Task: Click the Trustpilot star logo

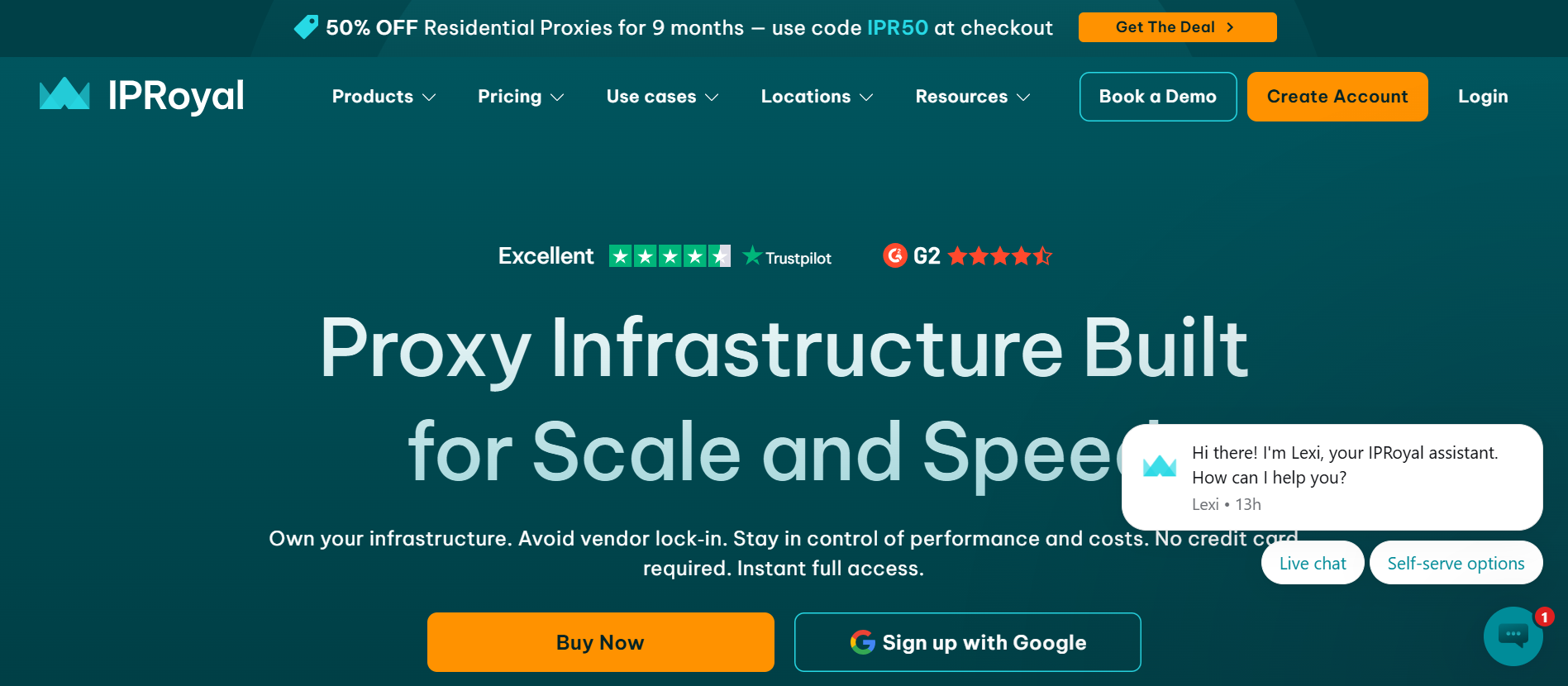Action: pos(752,256)
